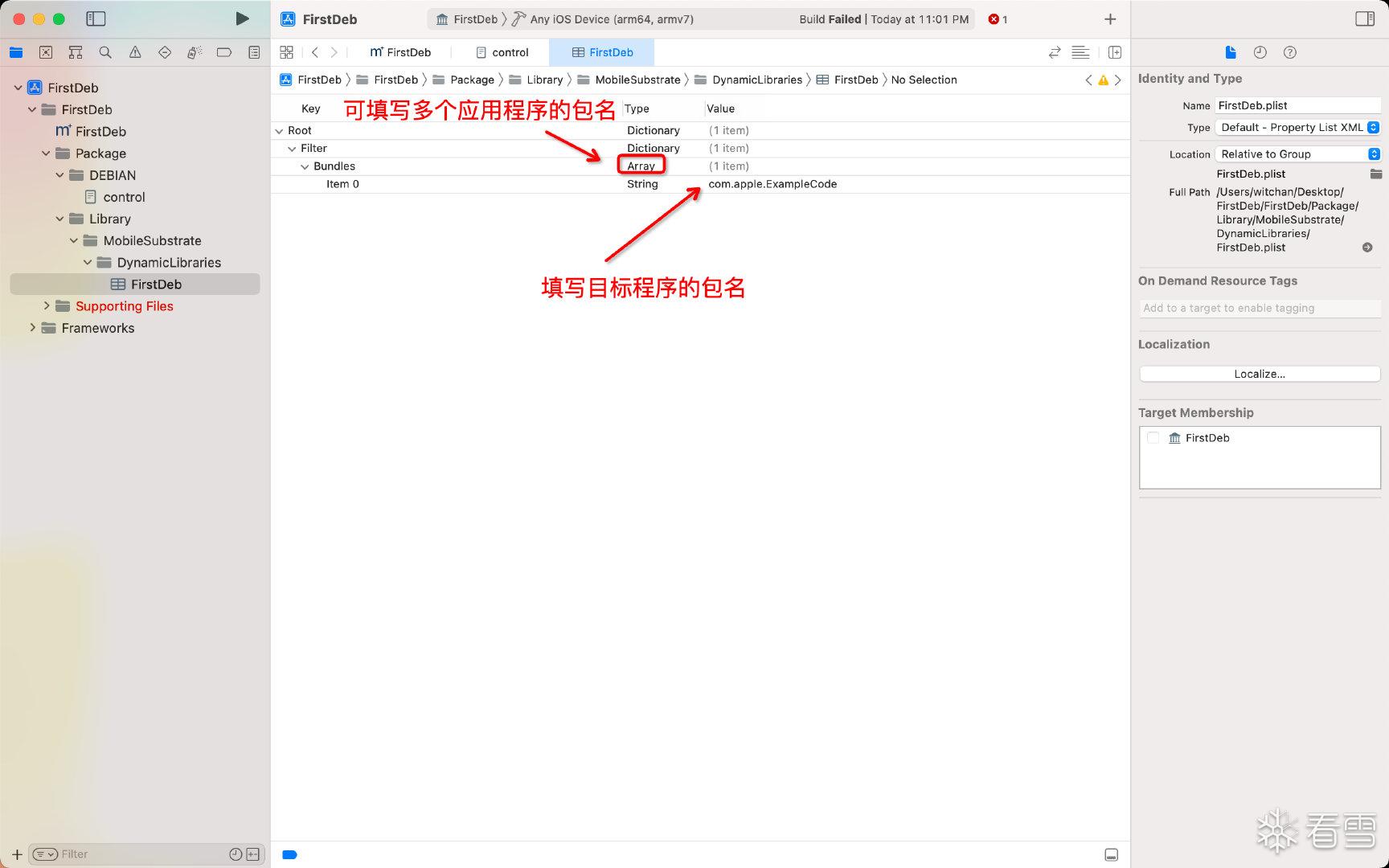Select Any iOS Device destination

[603, 19]
